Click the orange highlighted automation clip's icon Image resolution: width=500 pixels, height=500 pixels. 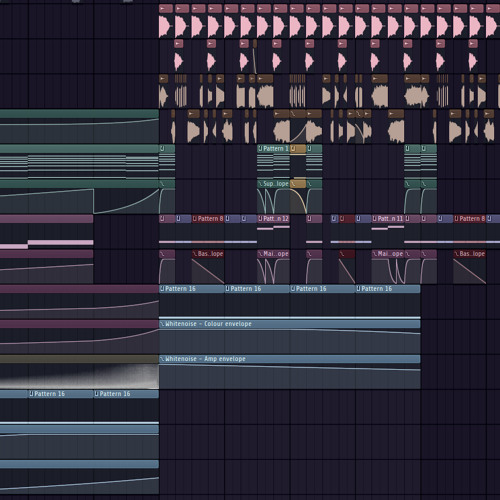point(293,184)
